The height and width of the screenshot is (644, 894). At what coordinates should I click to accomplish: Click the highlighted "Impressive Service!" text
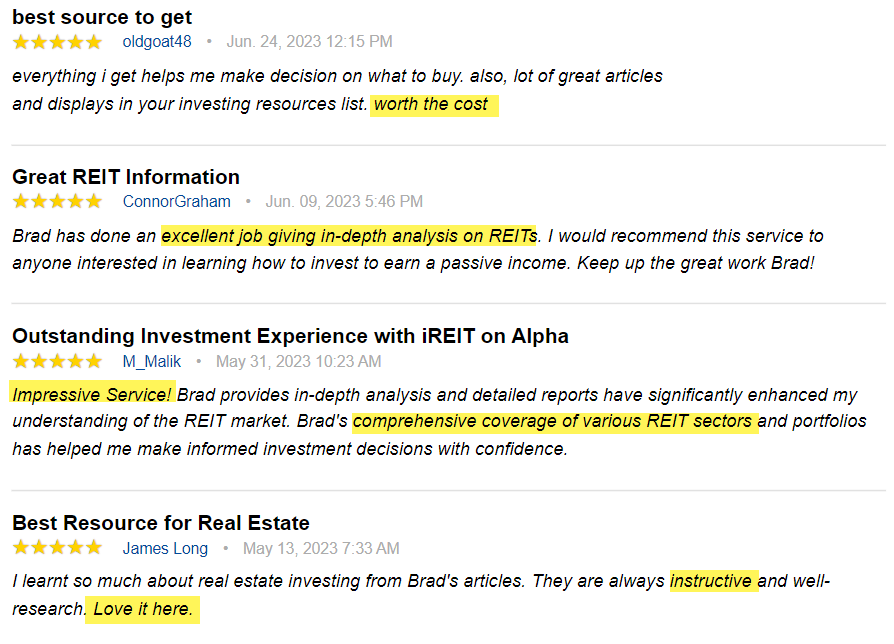coord(92,394)
